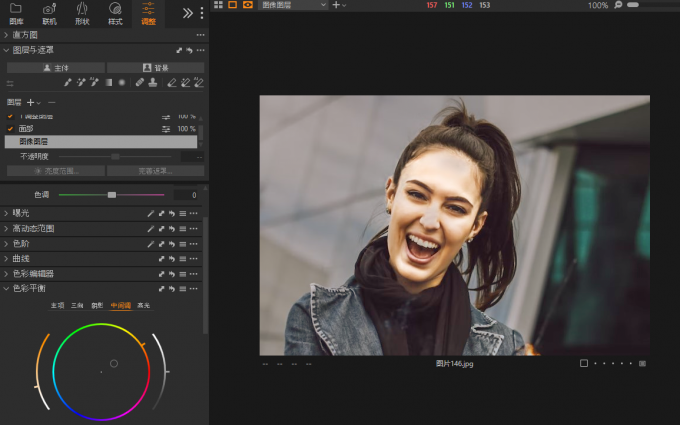Click the 完善遮罩... refine mask button
Image resolution: width=680 pixels, height=425 pixels.
(x=155, y=171)
